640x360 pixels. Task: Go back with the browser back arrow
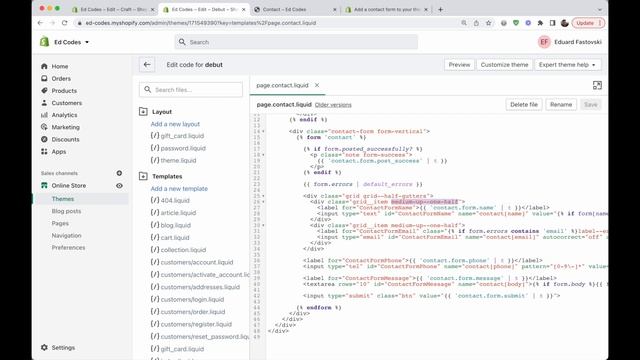coord(40,23)
